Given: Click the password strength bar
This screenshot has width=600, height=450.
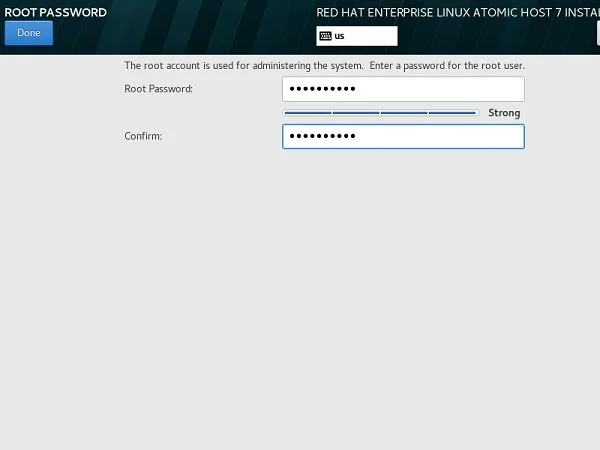Looking at the screenshot, I should pyautogui.click(x=380, y=112).
